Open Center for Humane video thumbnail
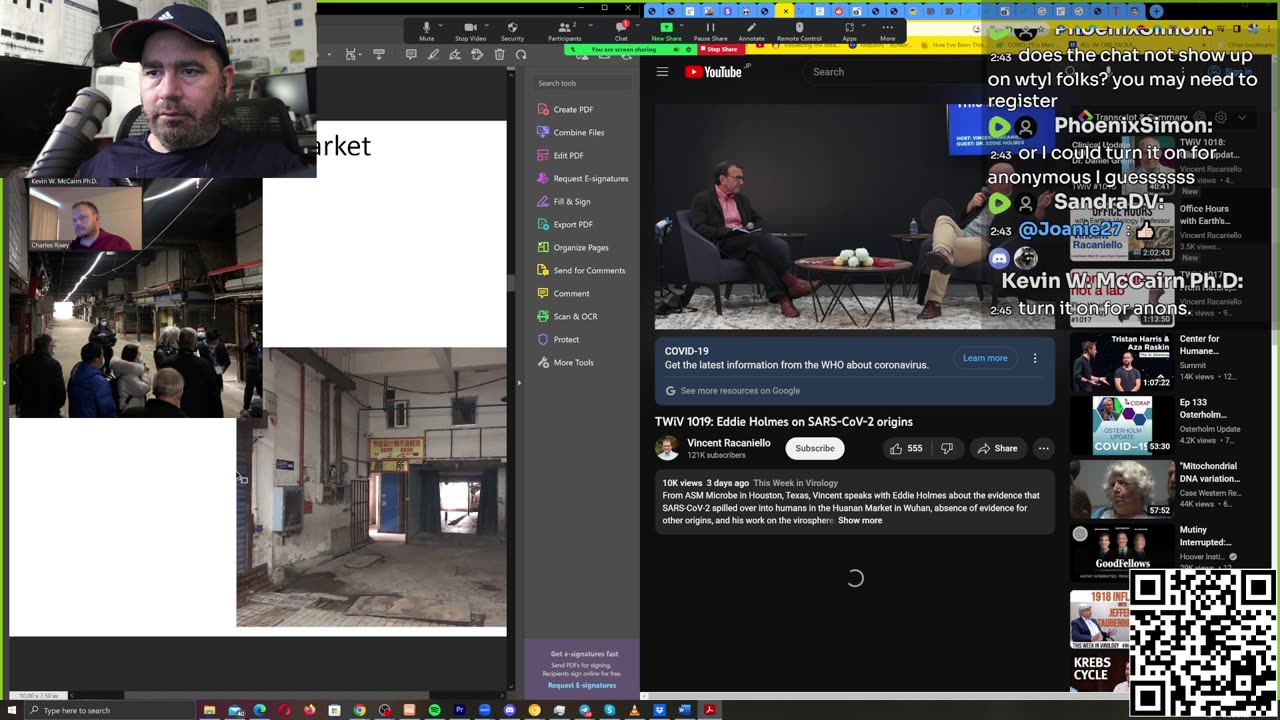Viewport: 1280px width, 720px height. pos(1122,363)
